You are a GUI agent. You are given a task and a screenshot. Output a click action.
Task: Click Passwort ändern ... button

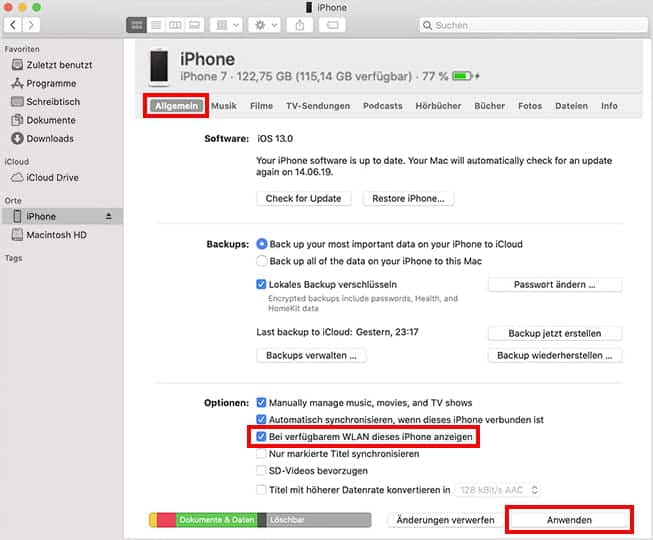[555, 285]
